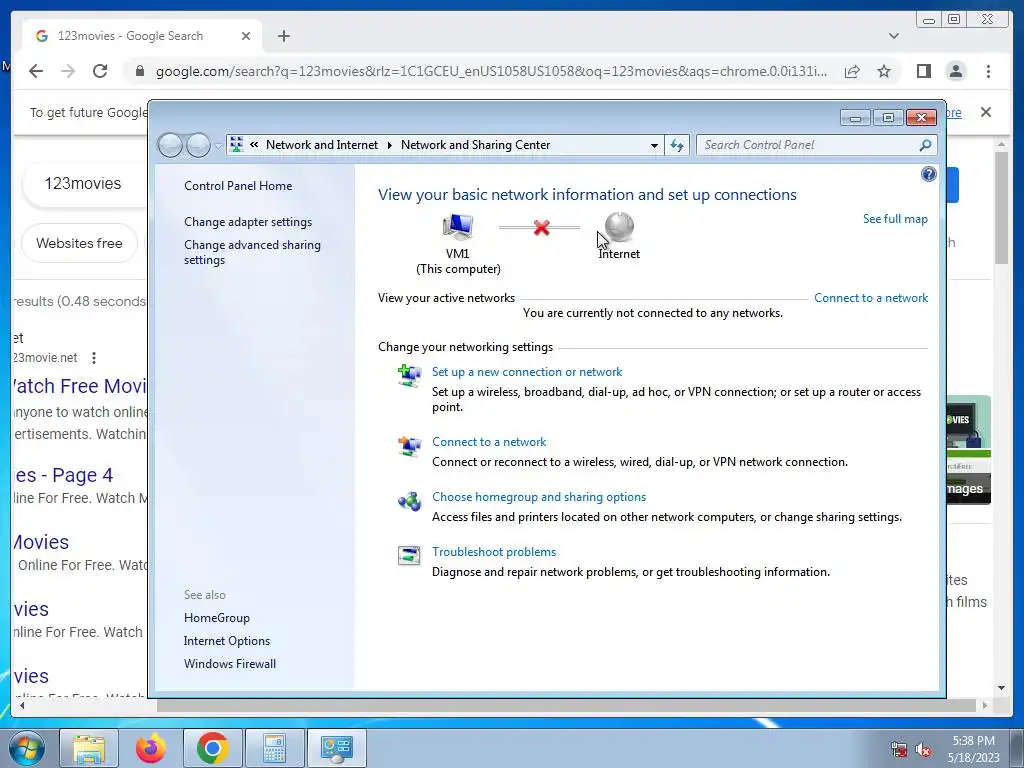
Task: Click the VM1 computer icon
Action: coord(458,227)
